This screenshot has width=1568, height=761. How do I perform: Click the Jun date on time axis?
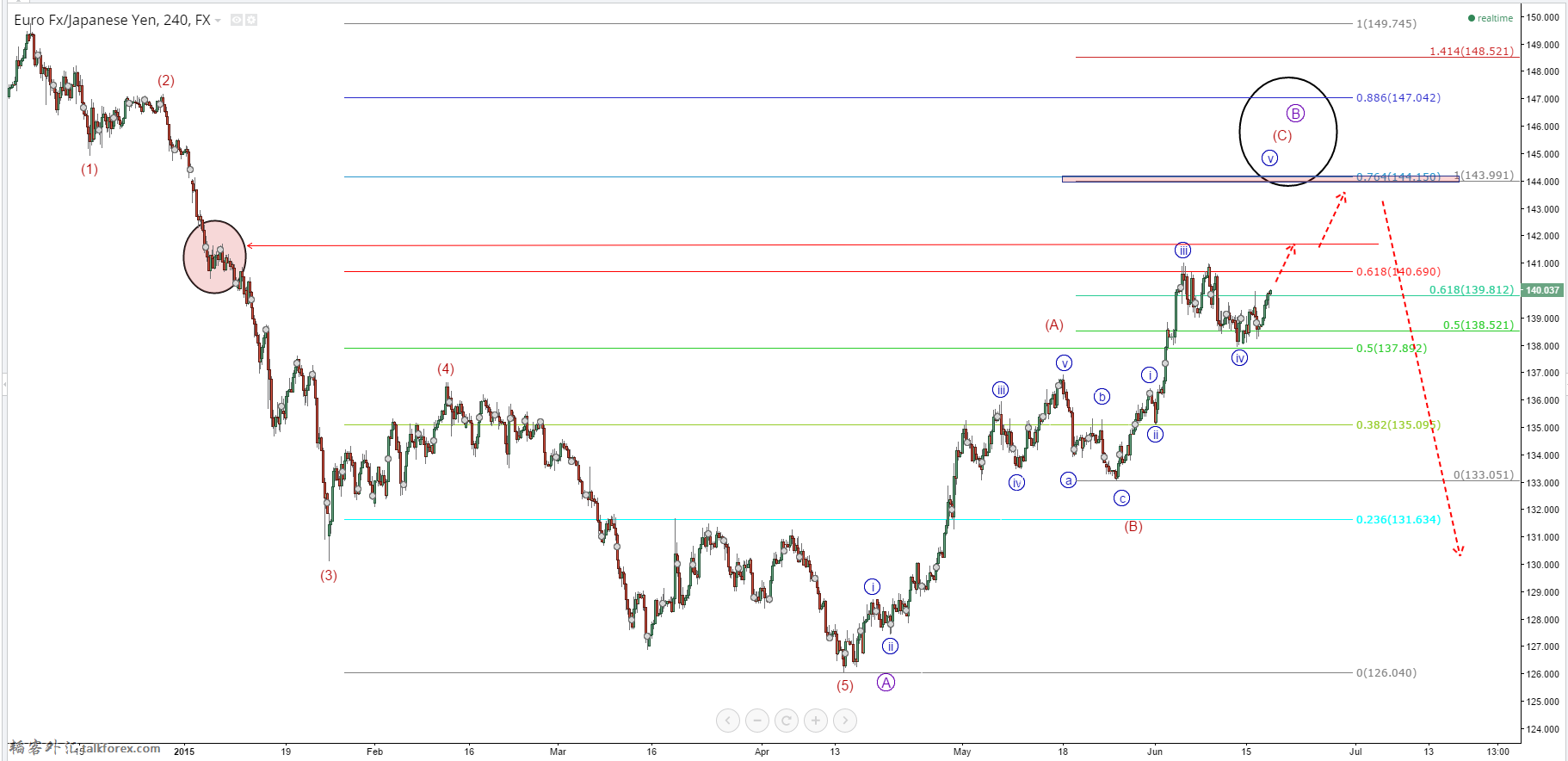tap(1155, 752)
